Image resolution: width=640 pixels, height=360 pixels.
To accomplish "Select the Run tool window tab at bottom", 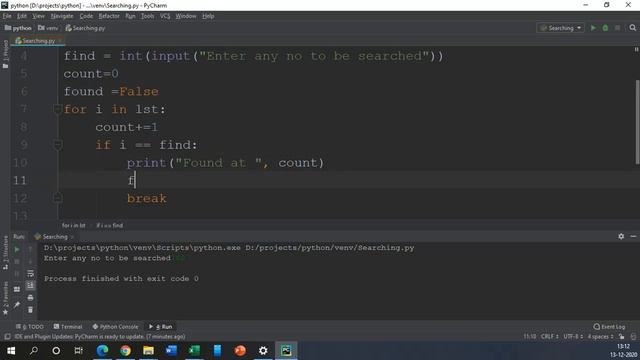I will point(161,327).
